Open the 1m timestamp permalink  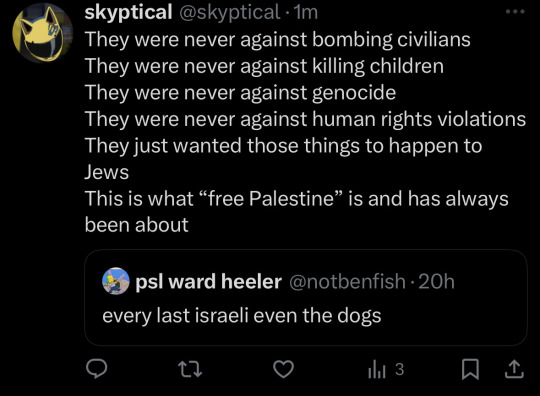click(x=304, y=12)
